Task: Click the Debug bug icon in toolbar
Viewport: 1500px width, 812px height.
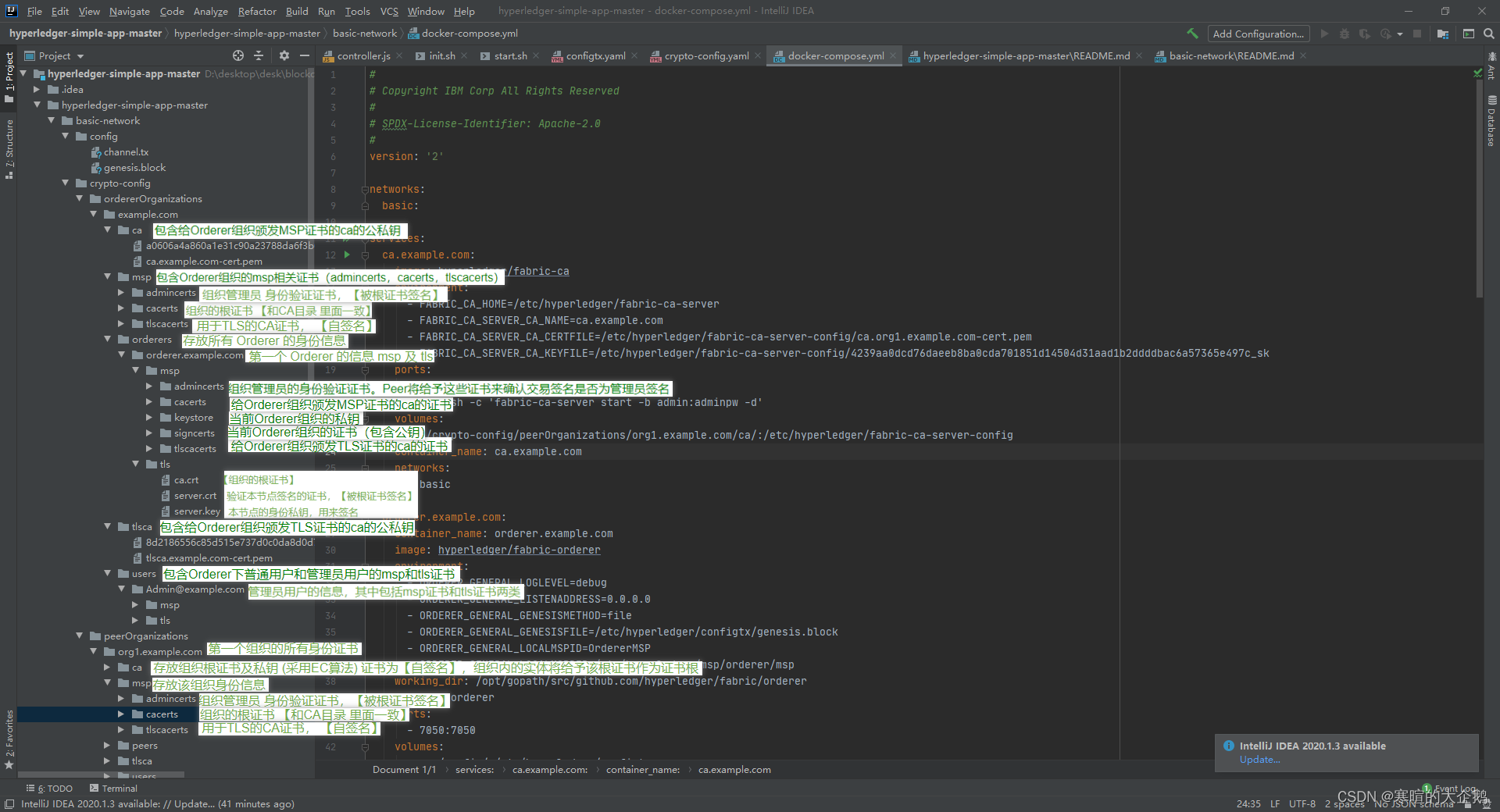Action: click(x=1345, y=34)
